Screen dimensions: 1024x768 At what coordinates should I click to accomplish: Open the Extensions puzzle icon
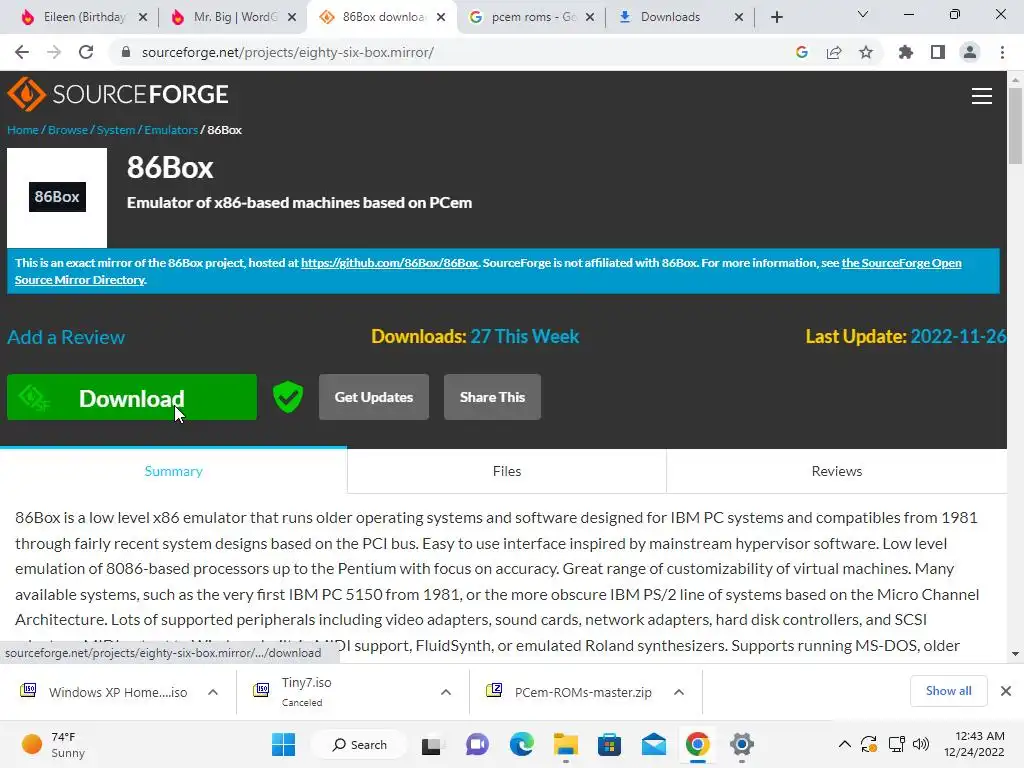point(906,52)
